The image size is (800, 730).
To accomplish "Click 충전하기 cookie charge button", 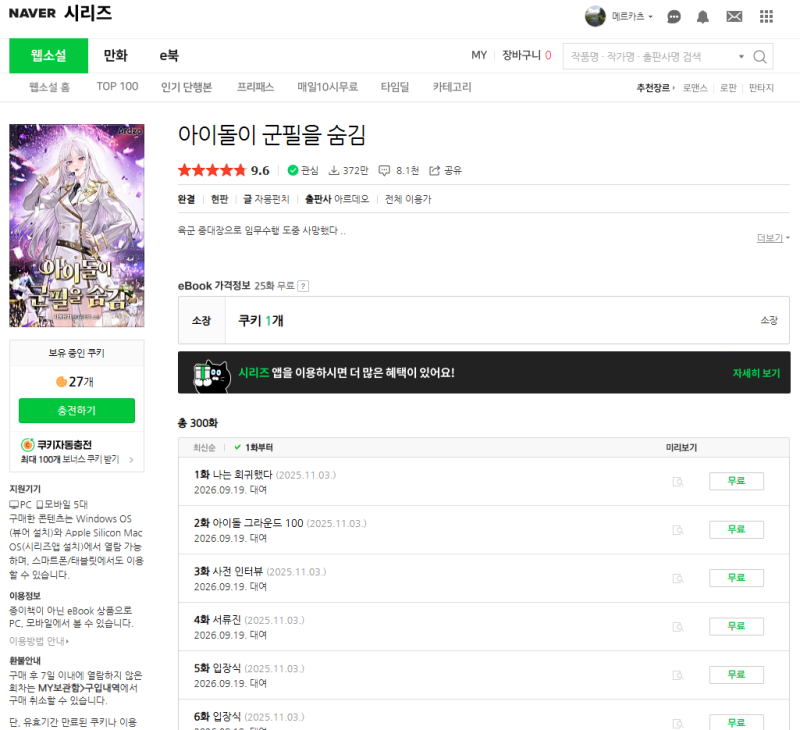I will pyautogui.click(x=77, y=411).
